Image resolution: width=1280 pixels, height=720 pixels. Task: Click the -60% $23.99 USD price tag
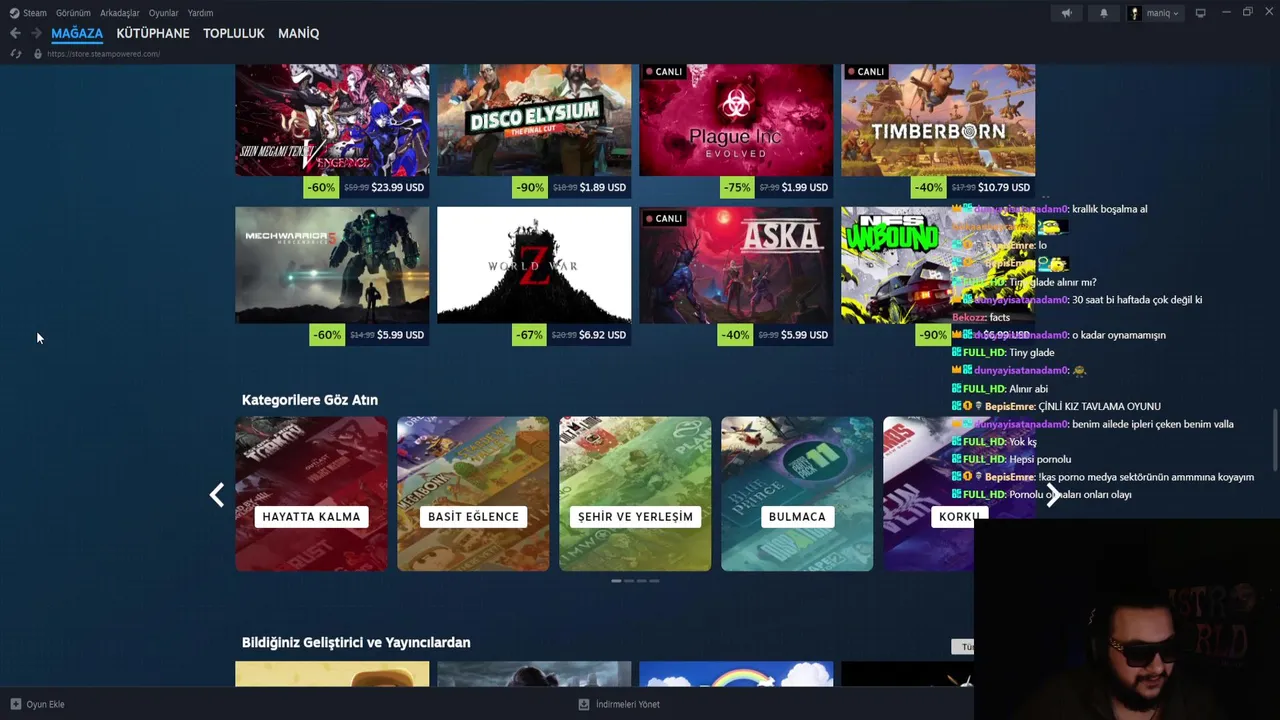[x=366, y=187]
